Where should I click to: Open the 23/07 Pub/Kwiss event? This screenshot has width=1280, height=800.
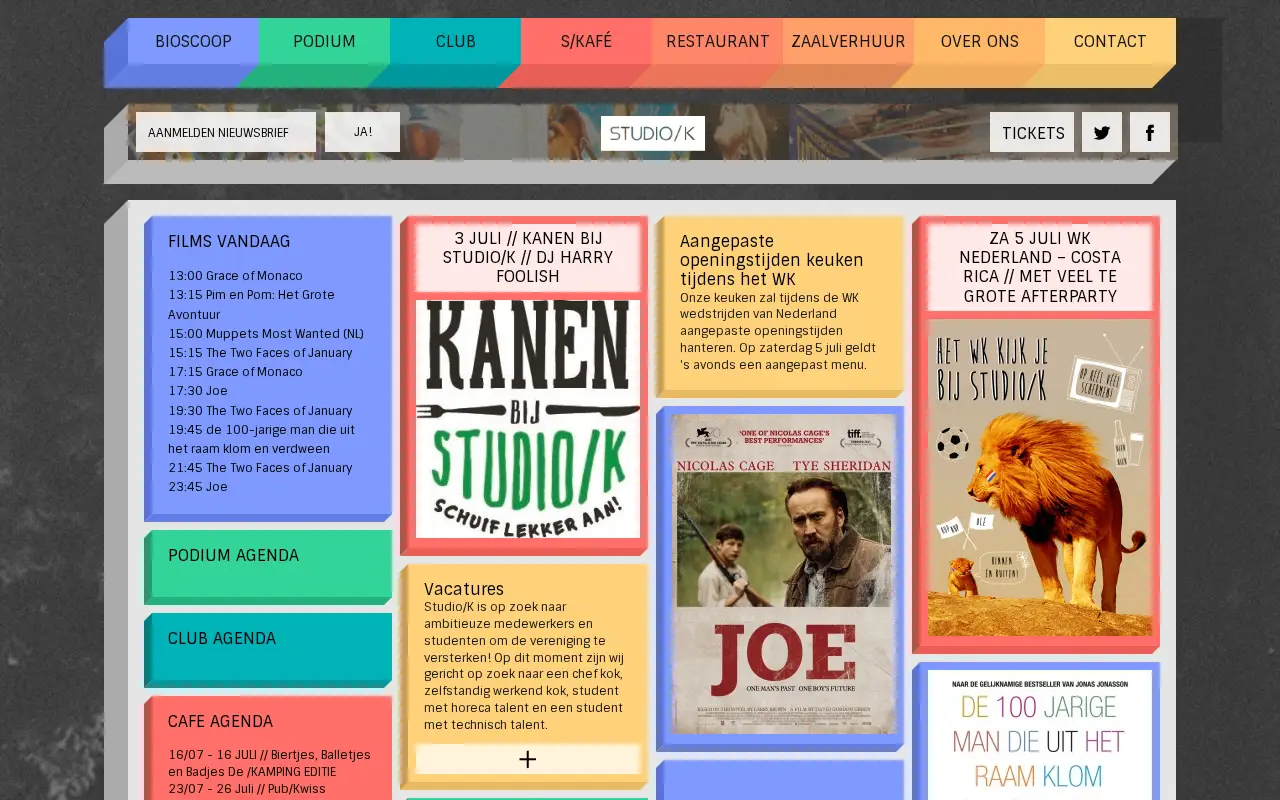247,789
